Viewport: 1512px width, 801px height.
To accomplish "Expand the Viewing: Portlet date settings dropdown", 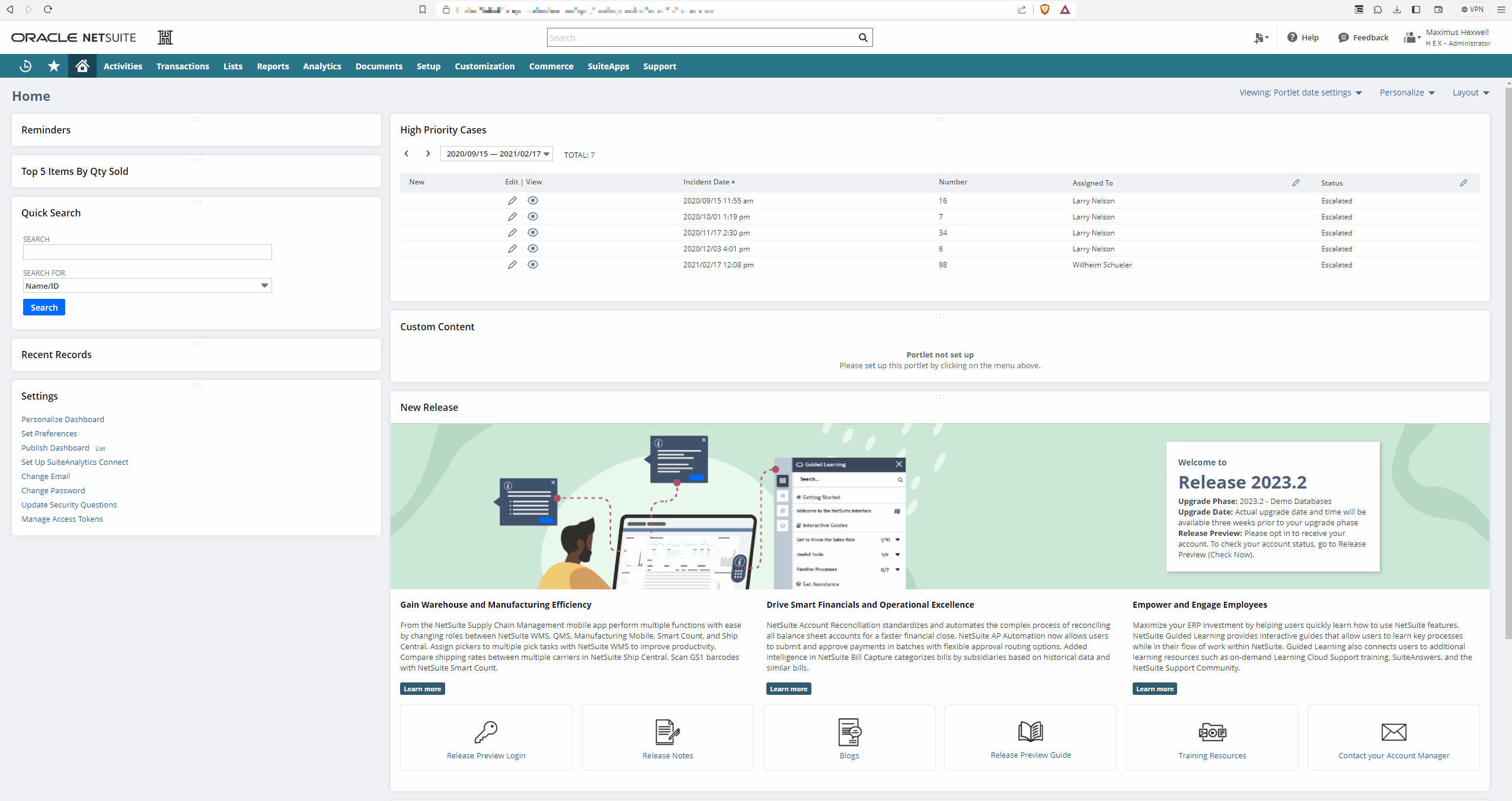I will [x=1300, y=92].
